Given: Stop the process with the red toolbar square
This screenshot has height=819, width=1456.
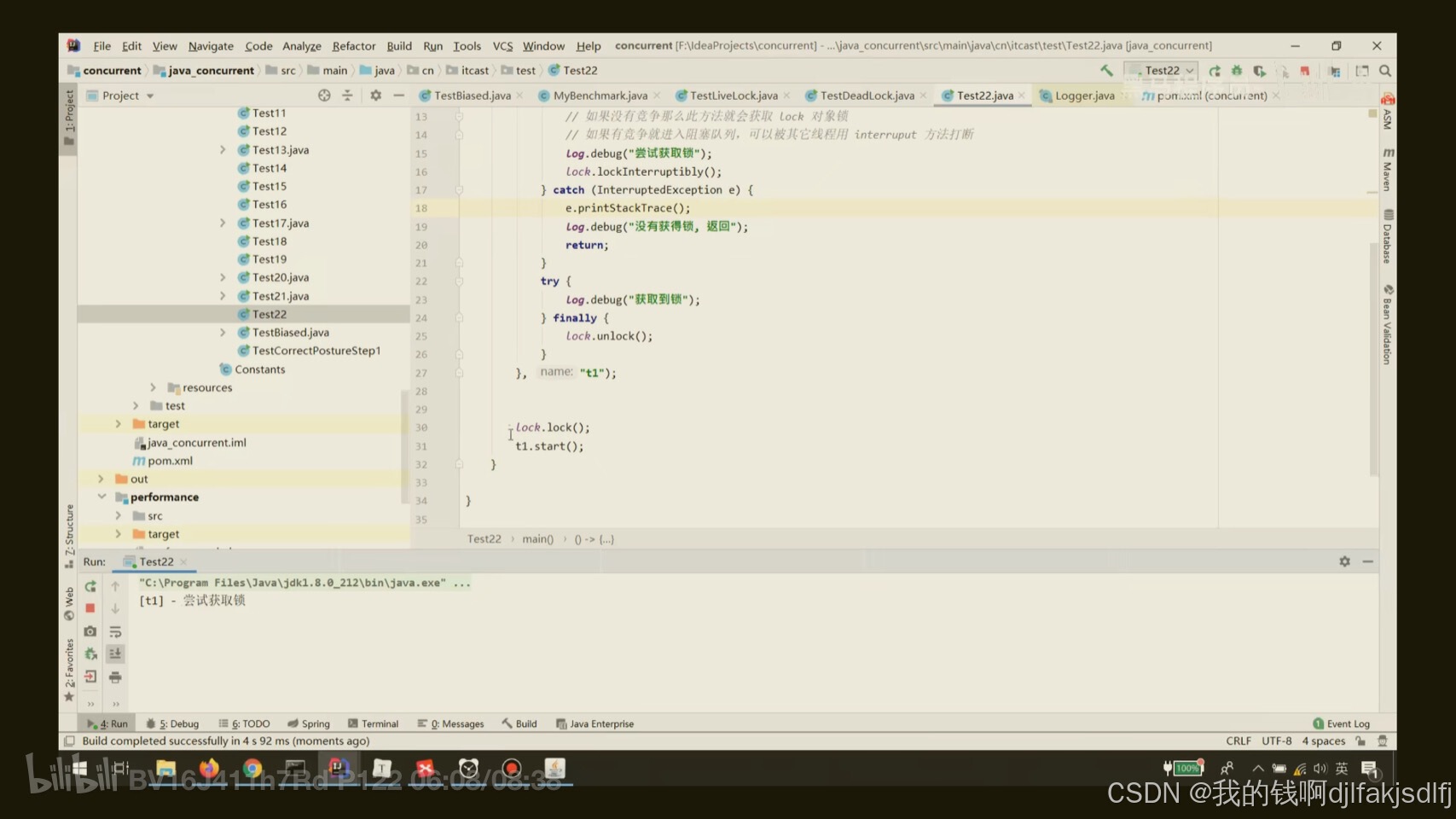Looking at the screenshot, I should click(x=1304, y=71).
